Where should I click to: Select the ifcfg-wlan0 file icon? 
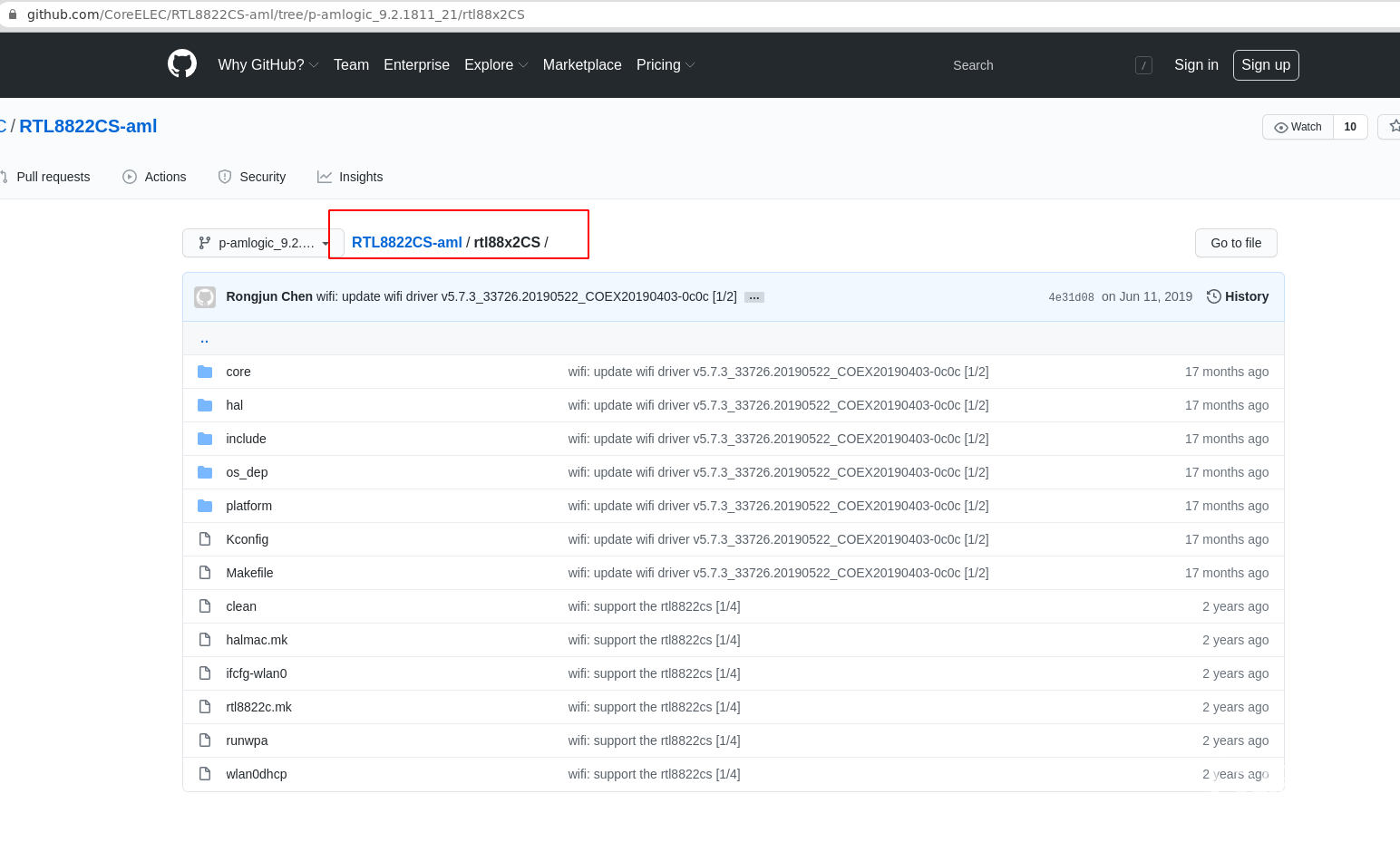point(205,673)
